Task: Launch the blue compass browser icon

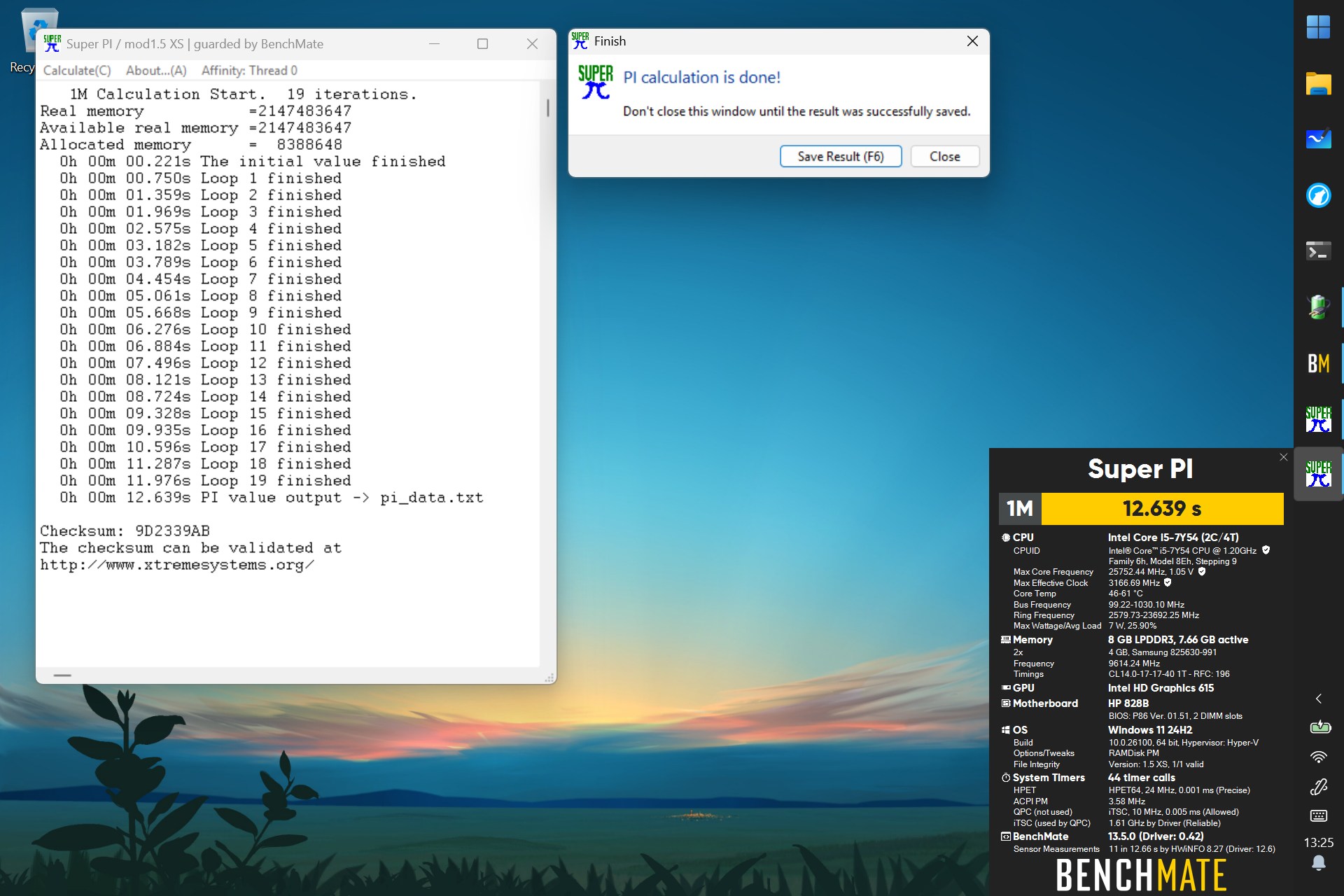Action: pyautogui.click(x=1318, y=195)
